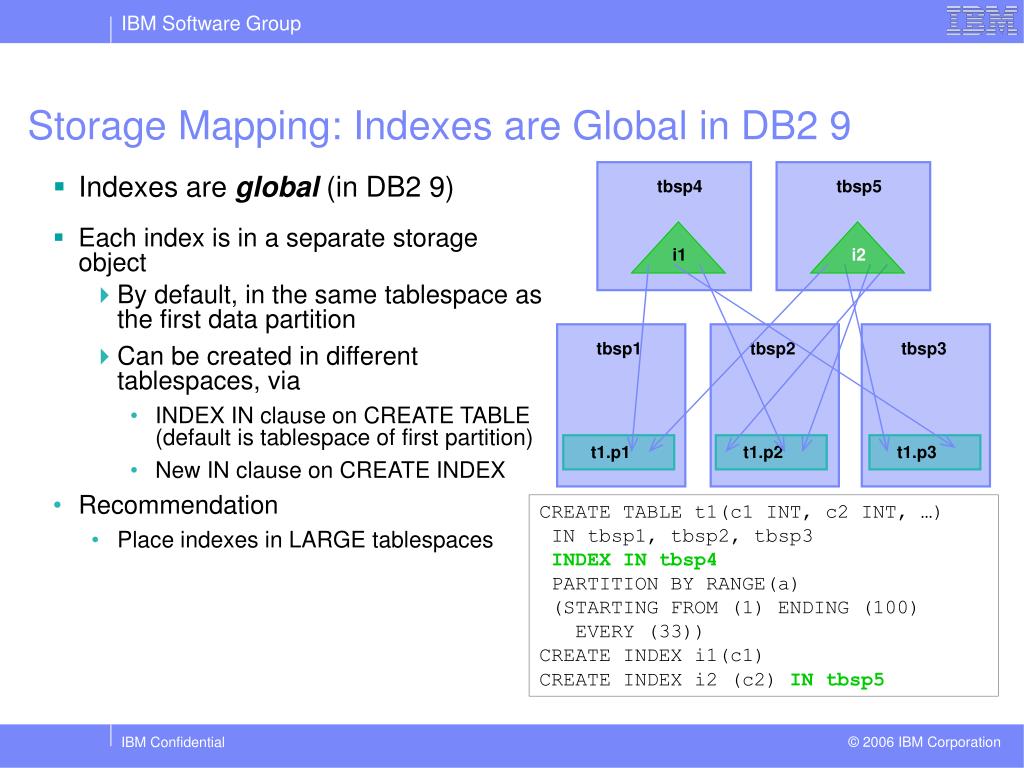This screenshot has height=768, width=1024.
Task: Click 'Place indexes in LARGE tablespaces' text
Action: pyautogui.click(x=305, y=540)
